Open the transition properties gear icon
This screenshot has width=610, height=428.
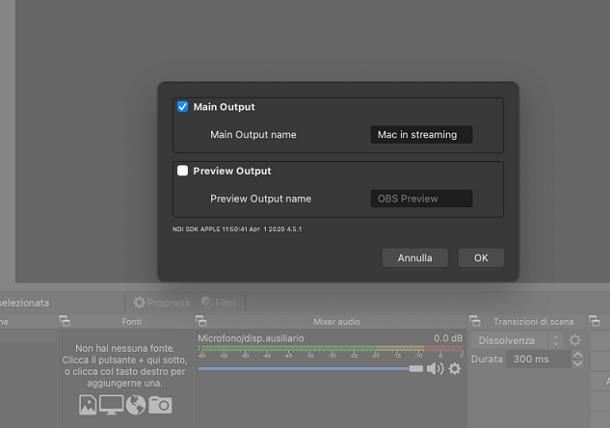pyautogui.click(x=575, y=340)
